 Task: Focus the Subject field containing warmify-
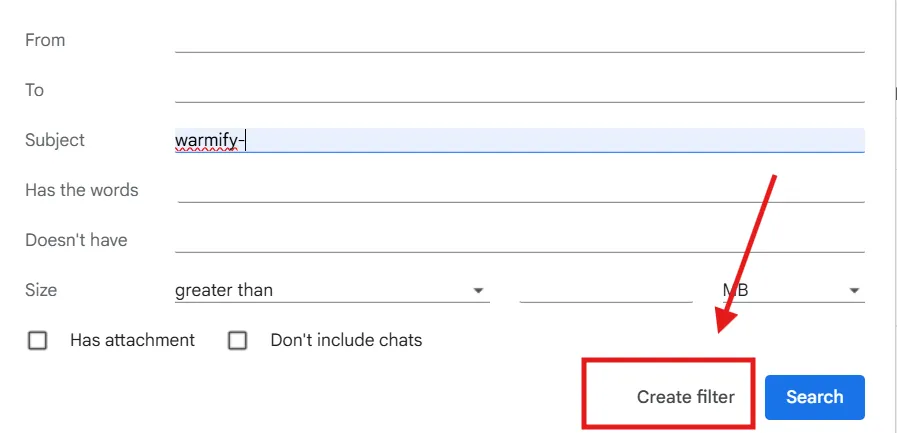point(519,140)
